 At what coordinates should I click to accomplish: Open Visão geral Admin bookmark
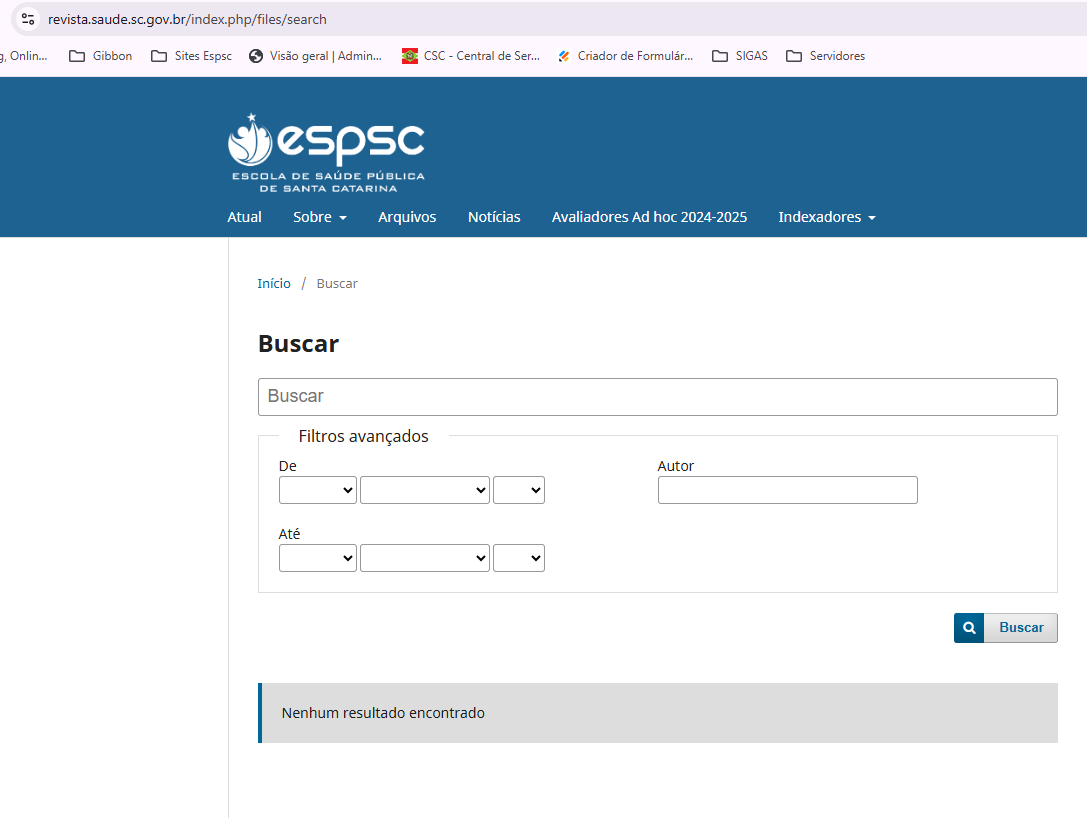pos(315,56)
